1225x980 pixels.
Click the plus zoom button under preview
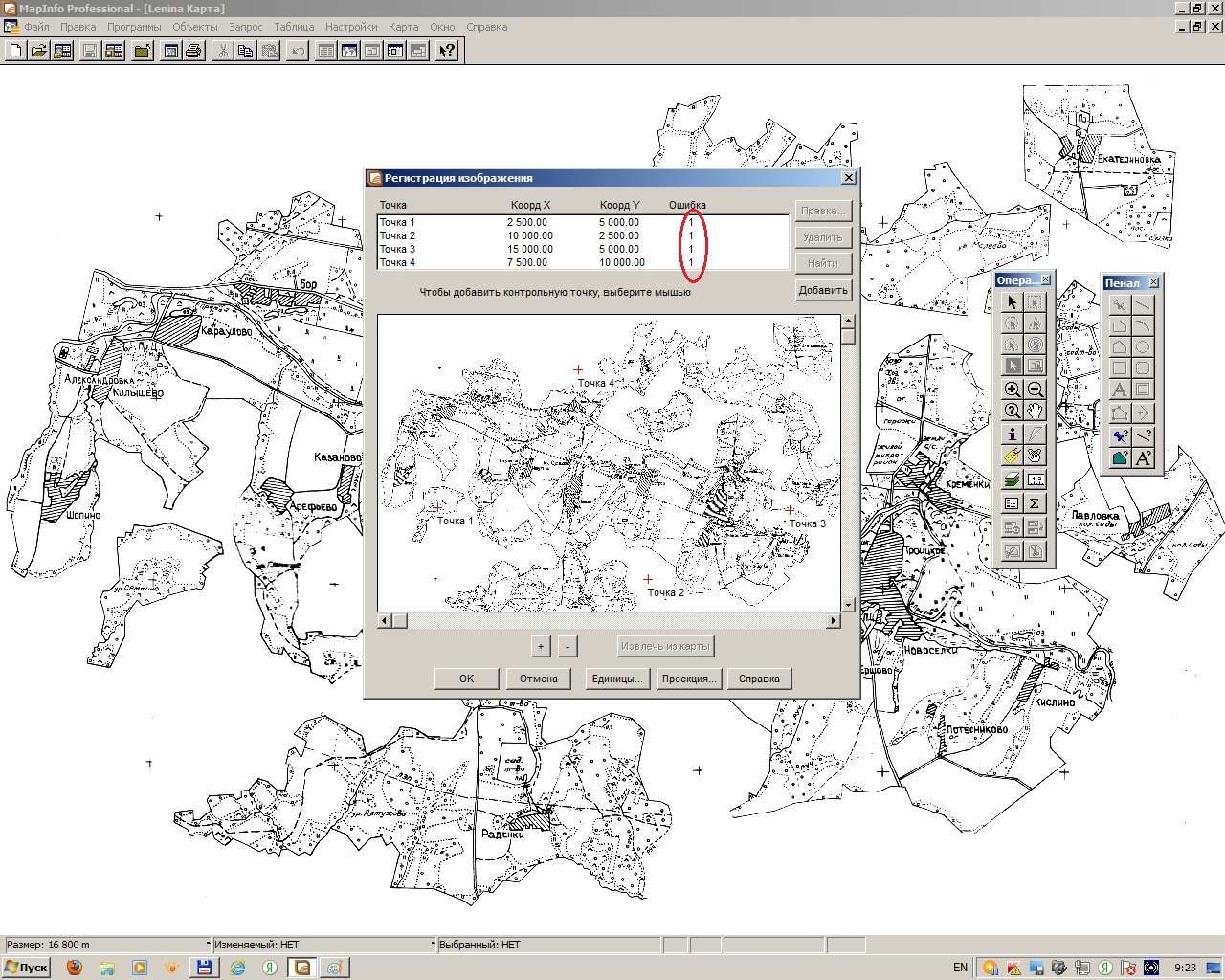click(541, 646)
